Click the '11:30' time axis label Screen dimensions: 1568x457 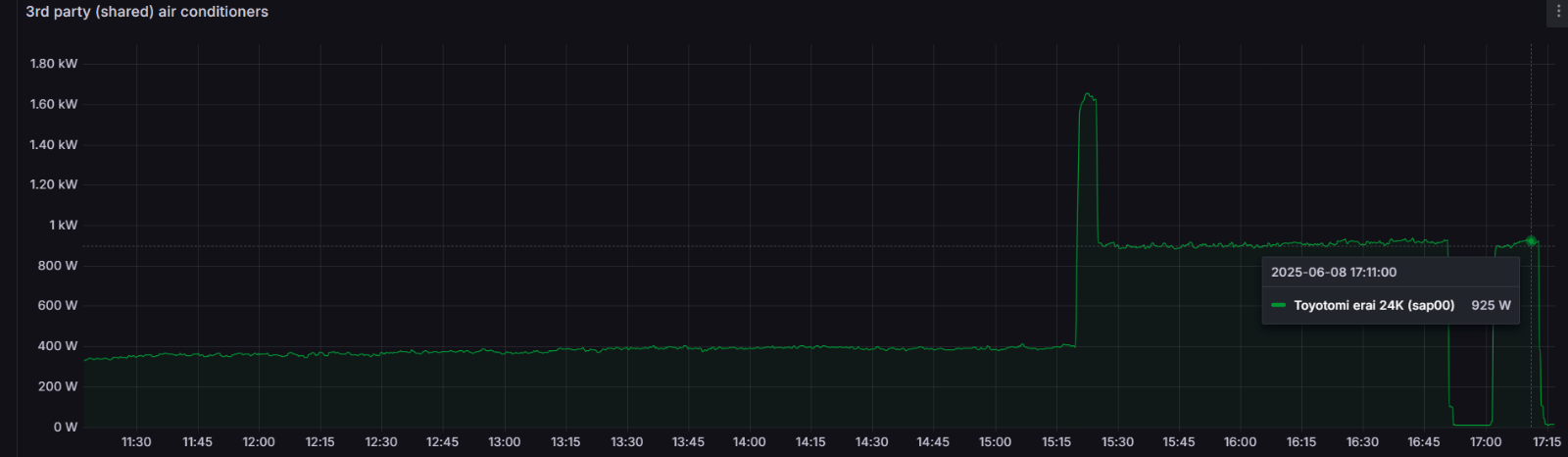pyautogui.click(x=136, y=442)
